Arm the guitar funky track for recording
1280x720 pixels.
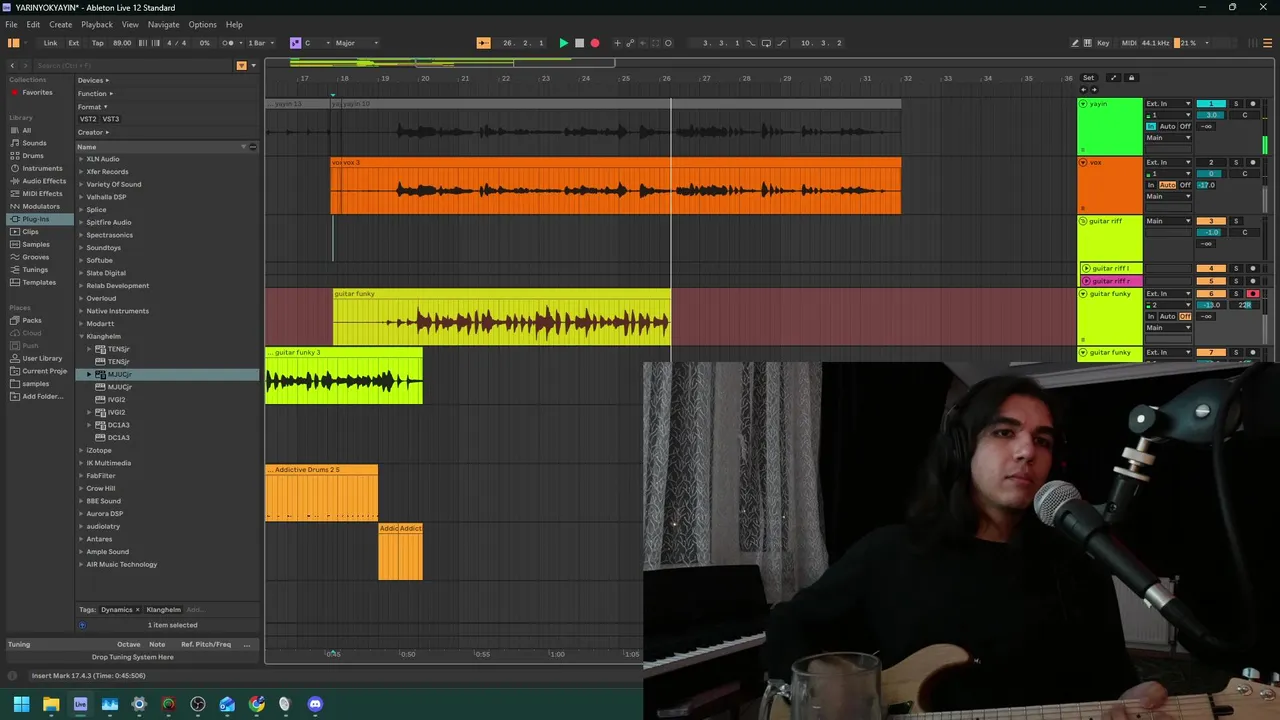[1252, 294]
